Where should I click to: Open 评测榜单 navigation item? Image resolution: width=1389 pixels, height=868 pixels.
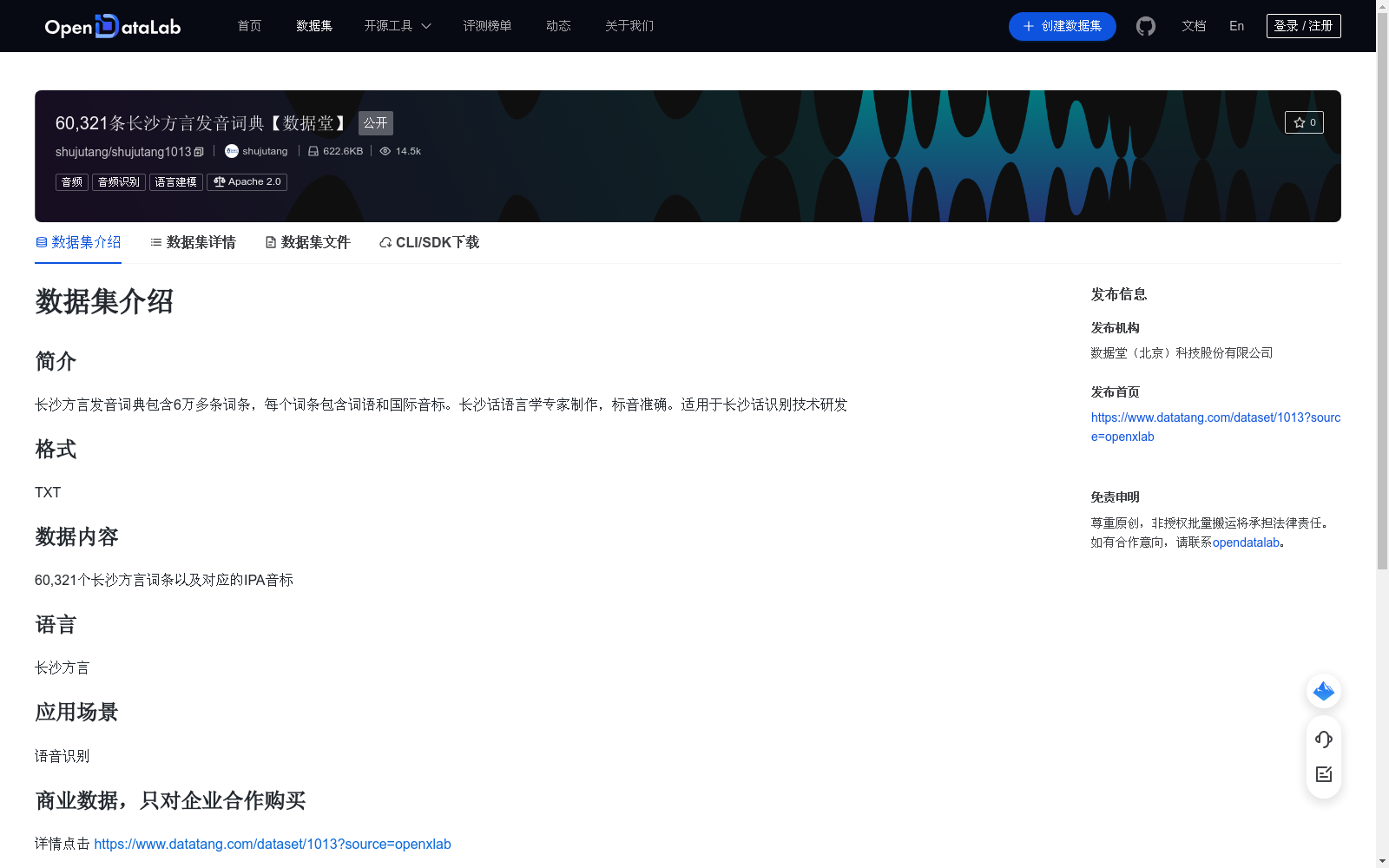[487, 26]
